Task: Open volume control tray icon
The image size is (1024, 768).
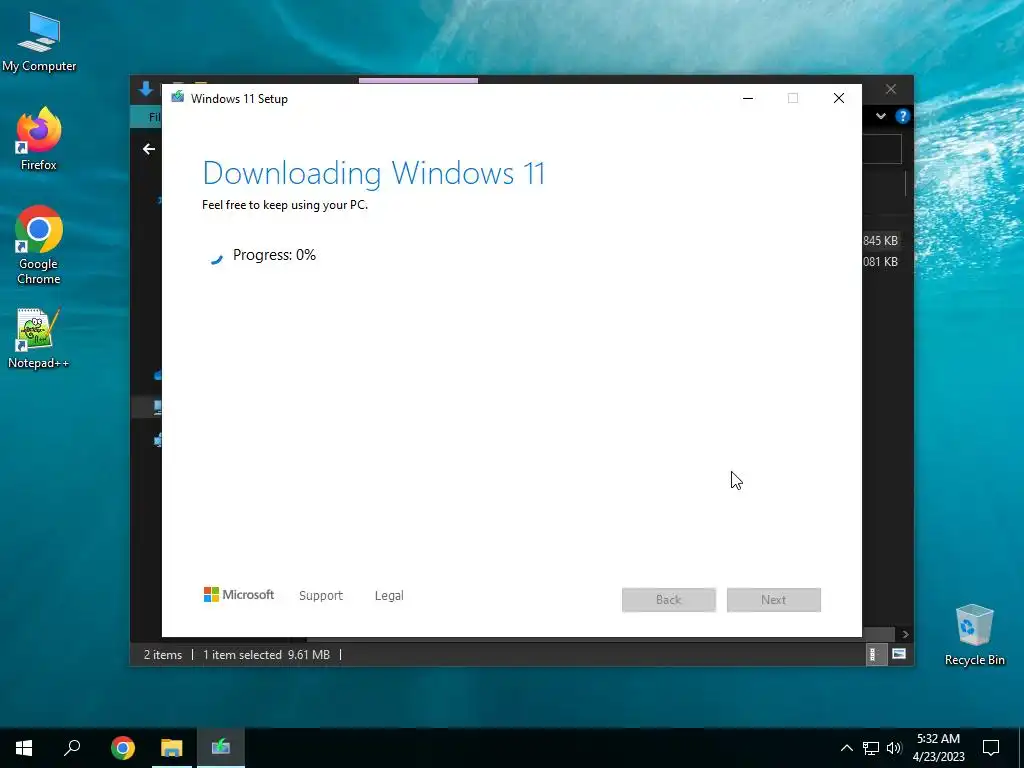Action: point(894,748)
